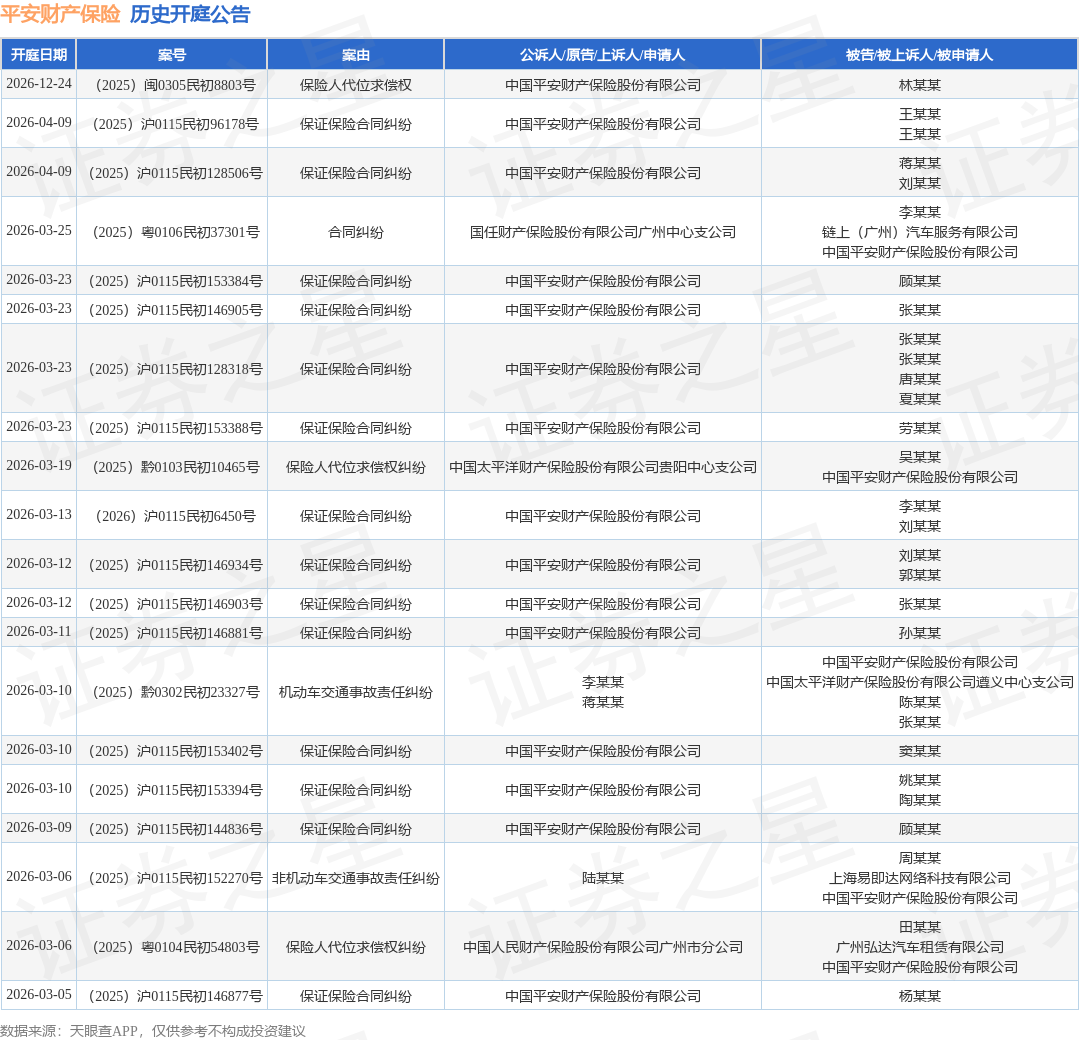Click case number (2025)沪0115民初152270号
The width and height of the screenshot is (1079, 1040).
pos(171,879)
